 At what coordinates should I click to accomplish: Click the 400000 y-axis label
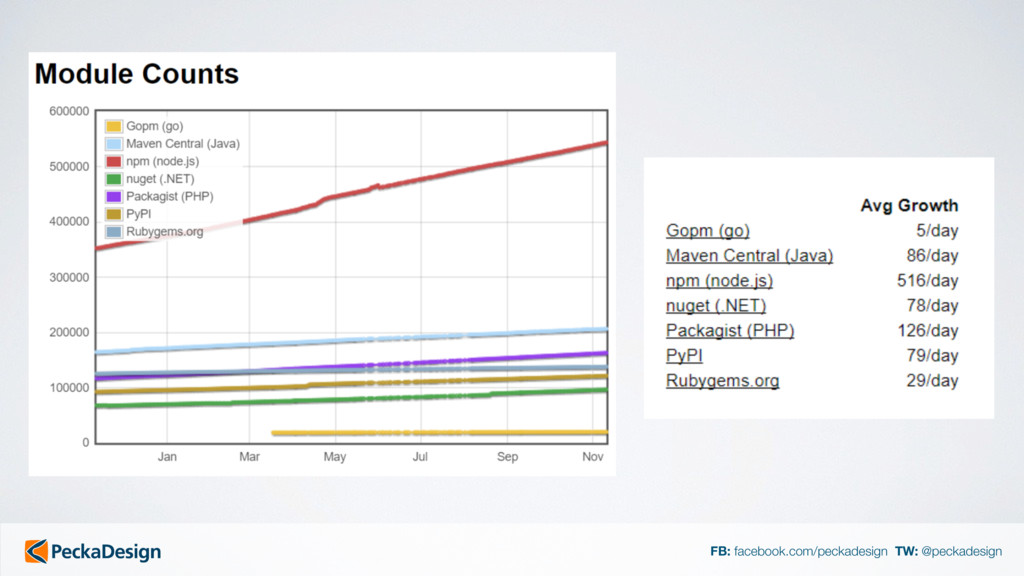[69, 221]
